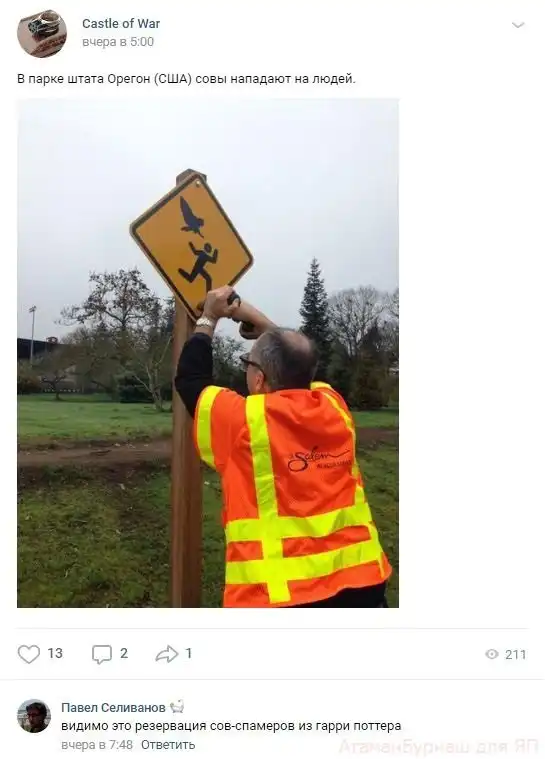Viewport: 545px width, 759px height.
Task: Click the like count 13
Action: pos(55,653)
